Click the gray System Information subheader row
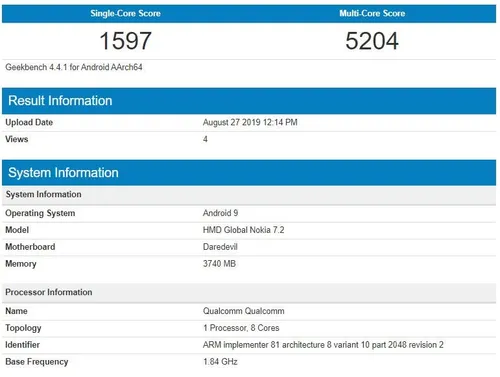This screenshot has height=377, width=500. (249, 195)
